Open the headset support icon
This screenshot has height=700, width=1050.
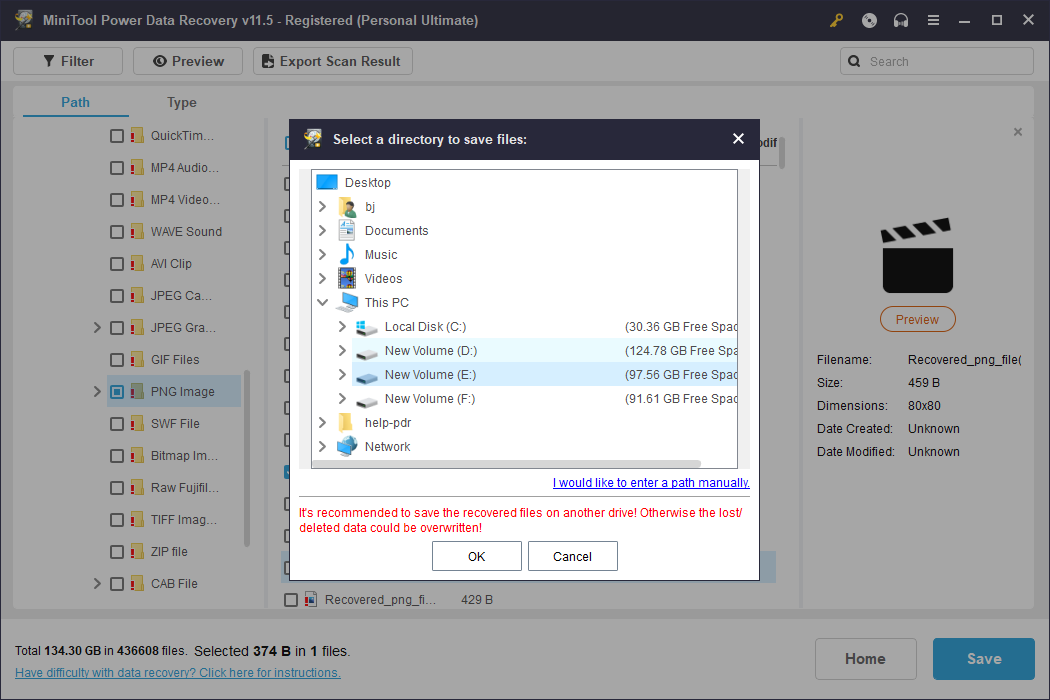(901, 21)
